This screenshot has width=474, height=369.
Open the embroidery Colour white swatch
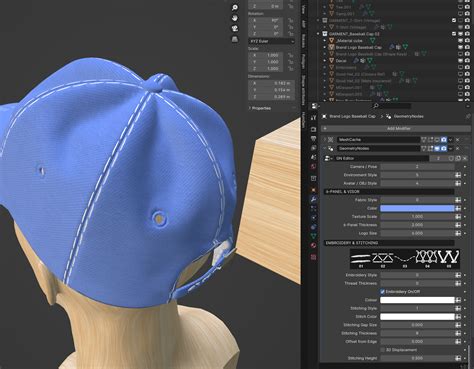[x=417, y=300]
